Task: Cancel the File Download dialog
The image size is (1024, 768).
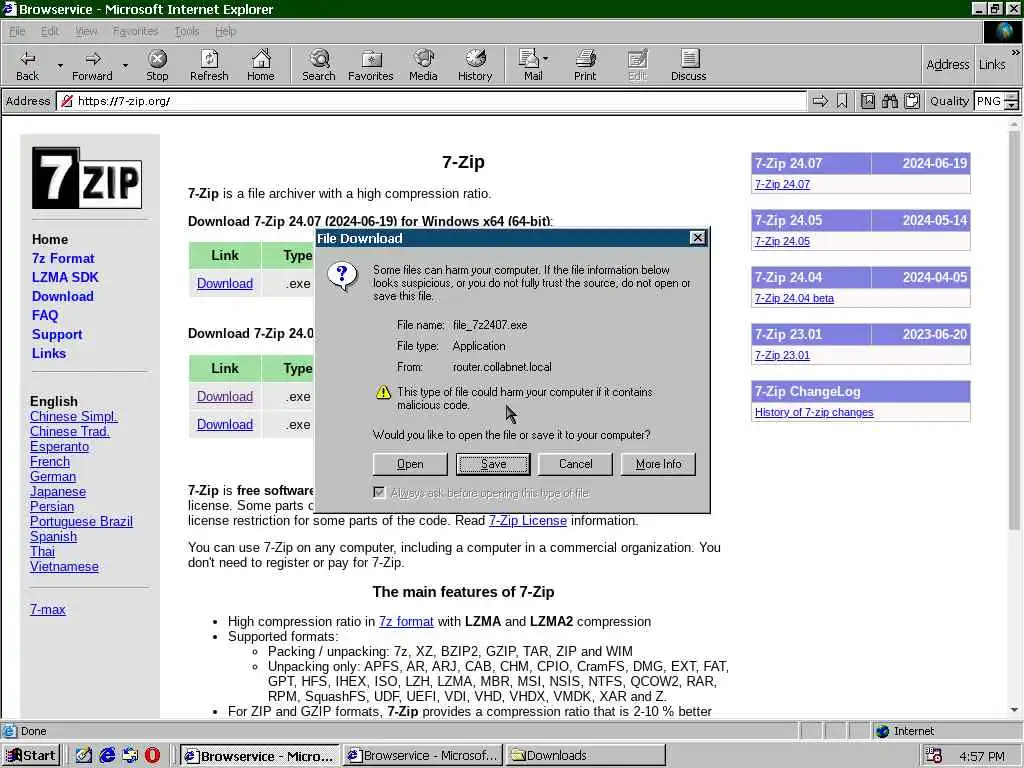Action: click(x=575, y=464)
